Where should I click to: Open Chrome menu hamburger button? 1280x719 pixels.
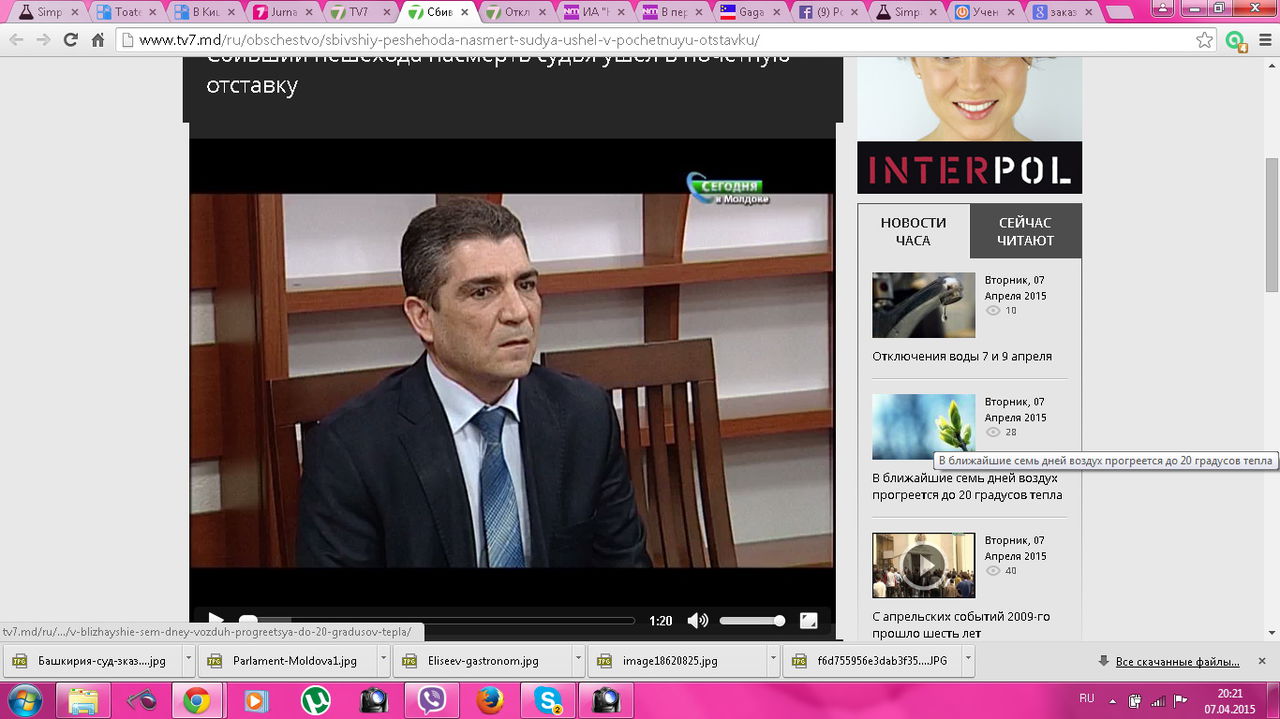click(1263, 40)
